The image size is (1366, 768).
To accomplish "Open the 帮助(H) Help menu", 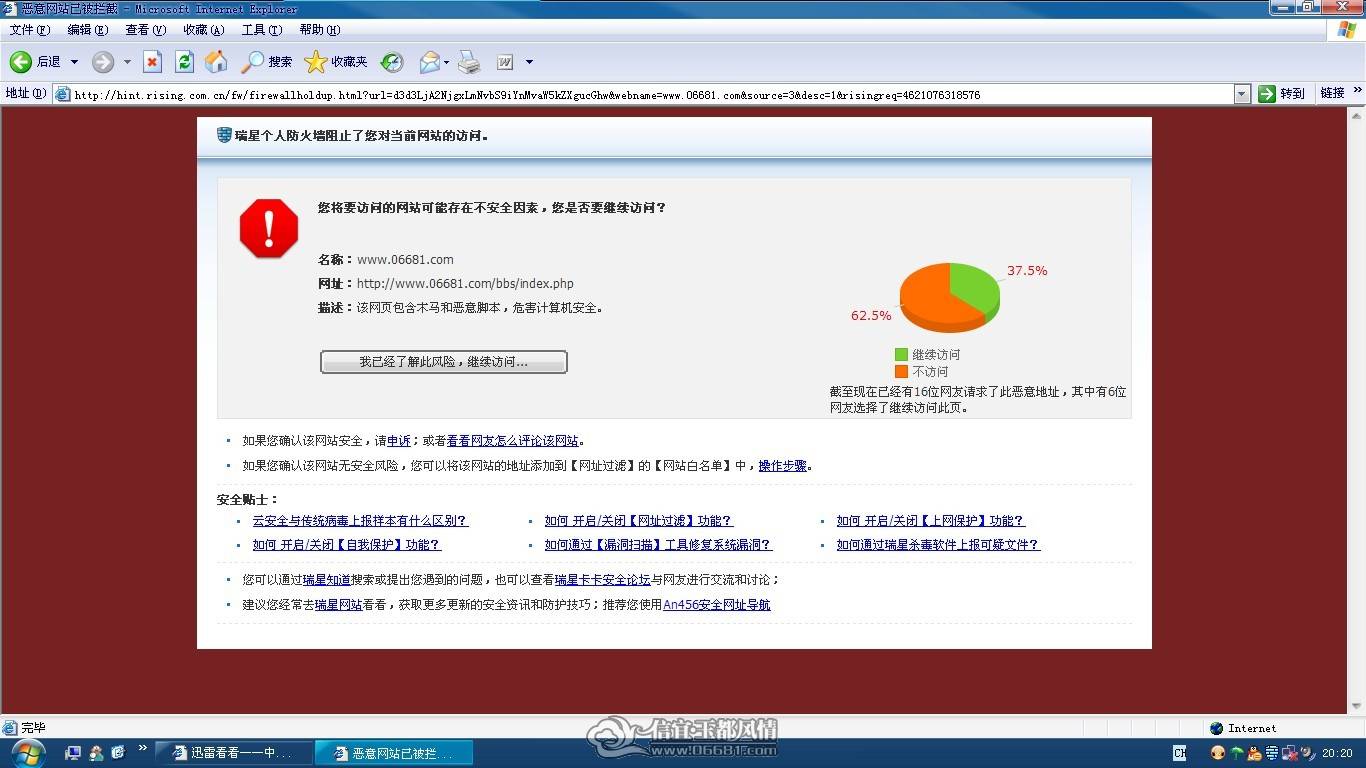I will [320, 30].
